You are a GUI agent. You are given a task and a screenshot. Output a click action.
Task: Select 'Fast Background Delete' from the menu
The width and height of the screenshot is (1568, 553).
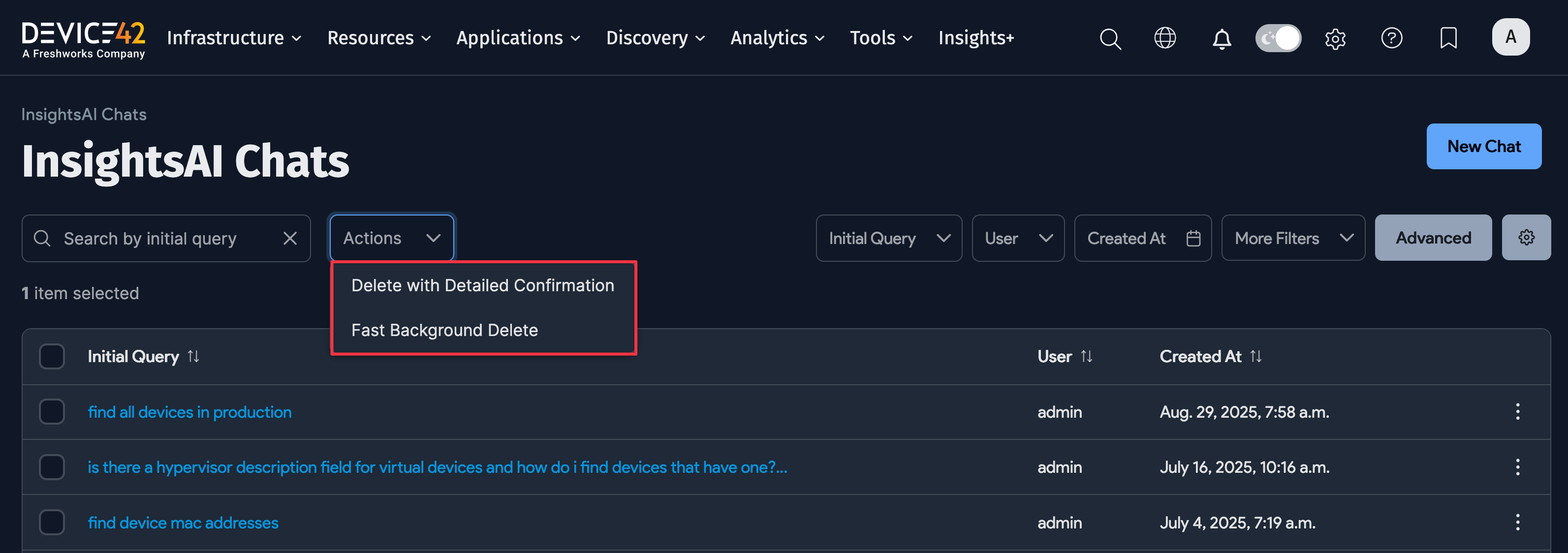tap(444, 329)
